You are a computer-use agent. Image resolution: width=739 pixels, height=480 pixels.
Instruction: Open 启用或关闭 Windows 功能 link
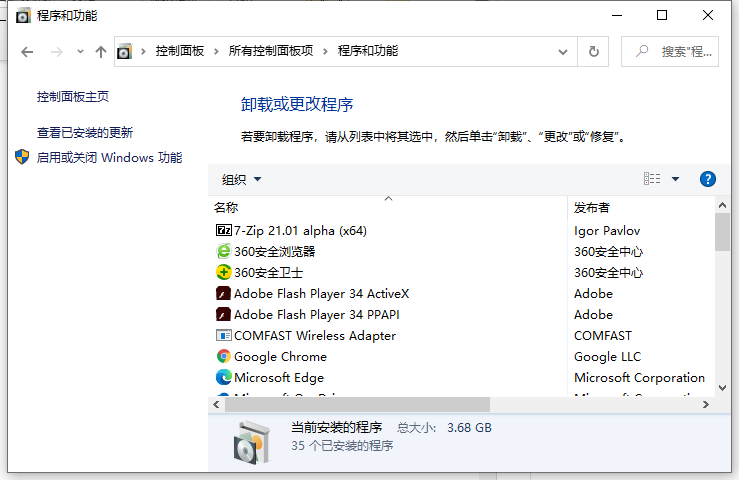coord(109,157)
